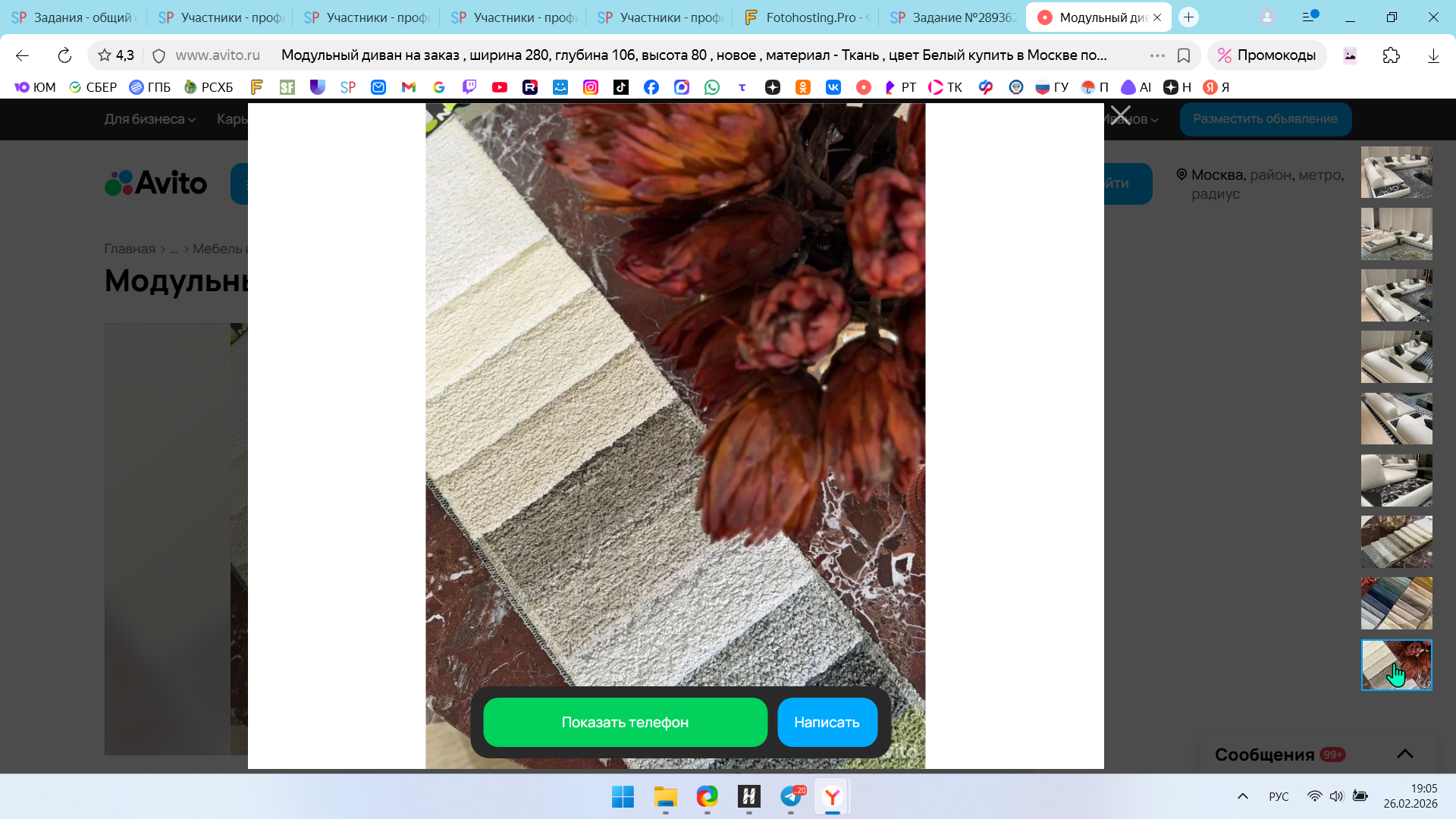Select the colorful fabric swatches thumbnail

(1396, 603)
